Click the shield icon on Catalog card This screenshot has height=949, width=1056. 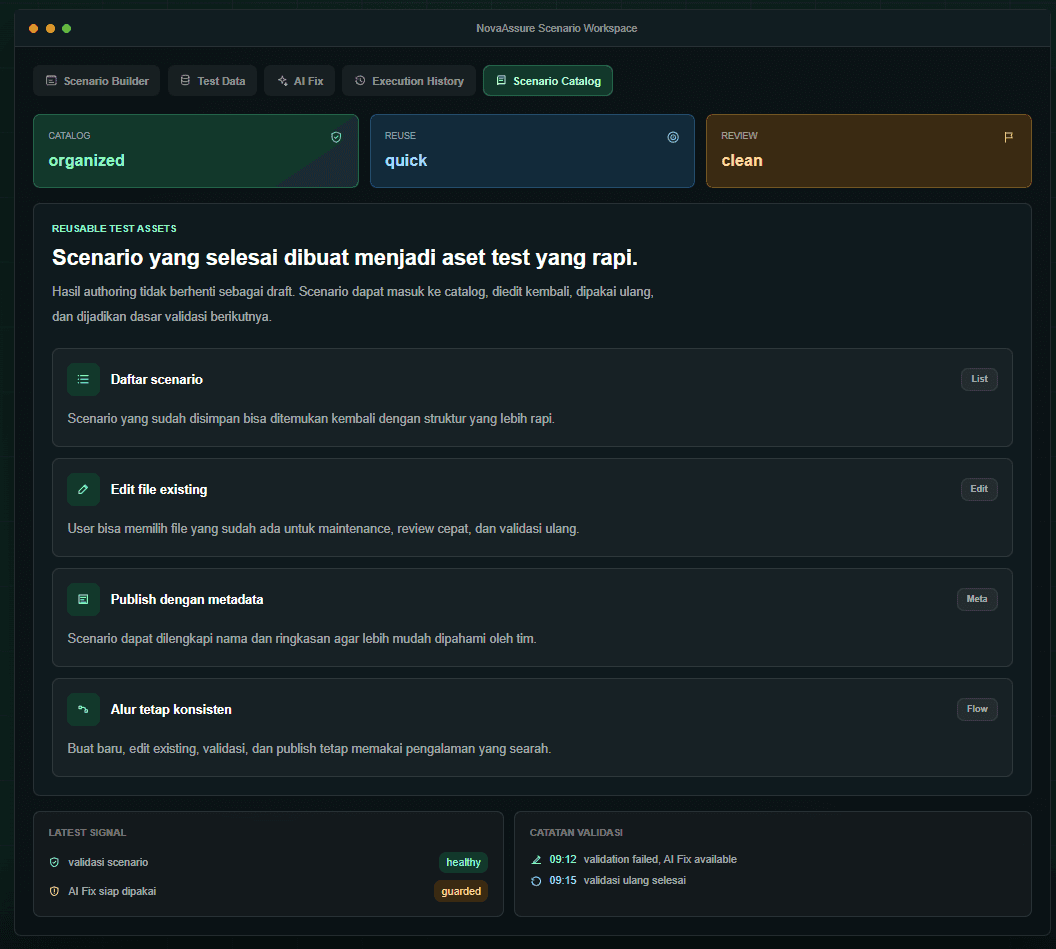(336, 137)
